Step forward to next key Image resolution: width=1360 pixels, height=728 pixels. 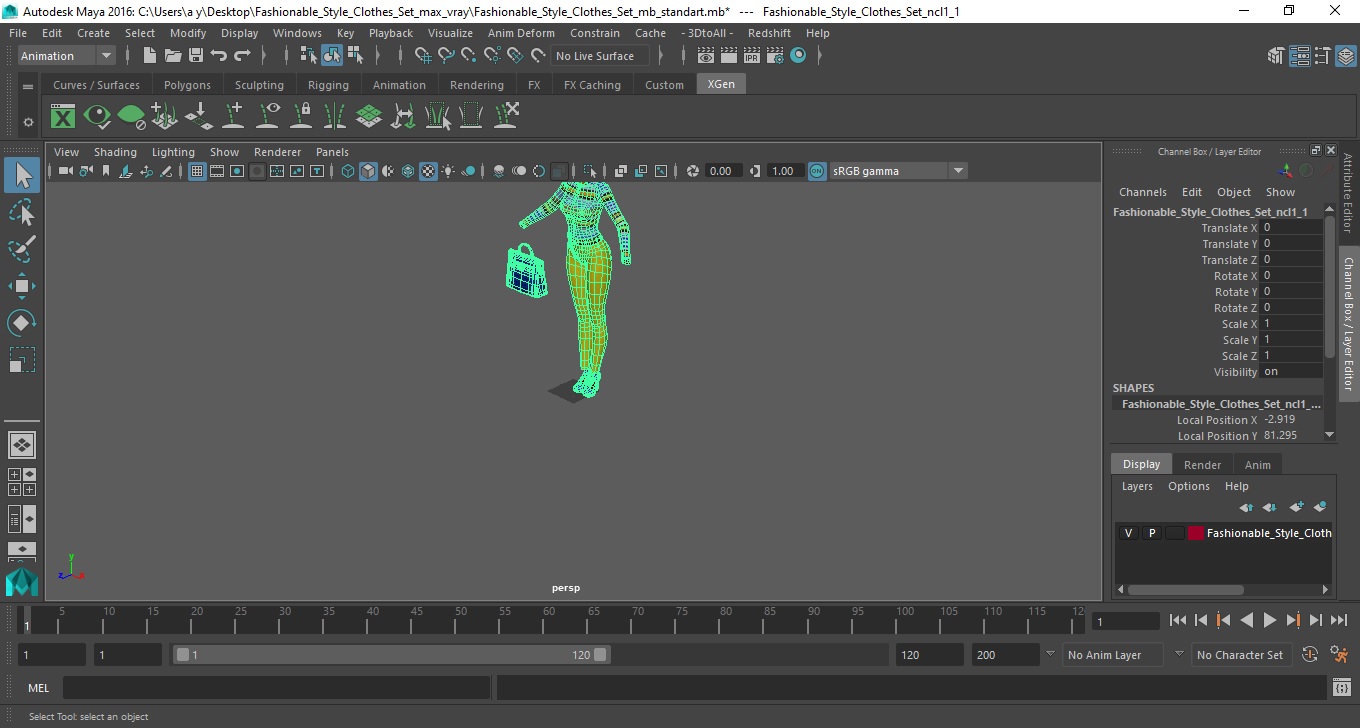[1293, 621]
